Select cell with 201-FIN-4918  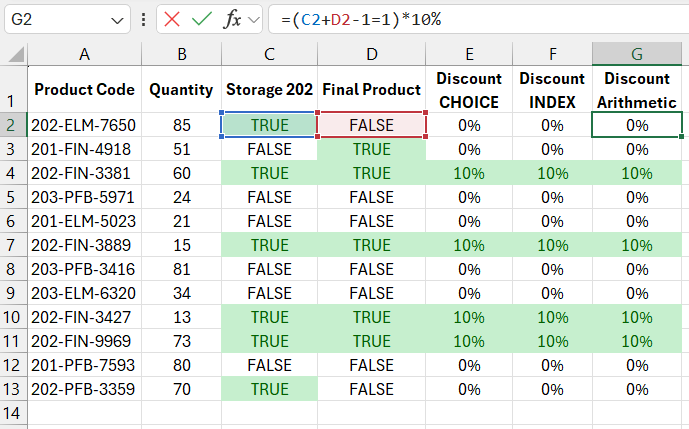(x=84, y=149)
